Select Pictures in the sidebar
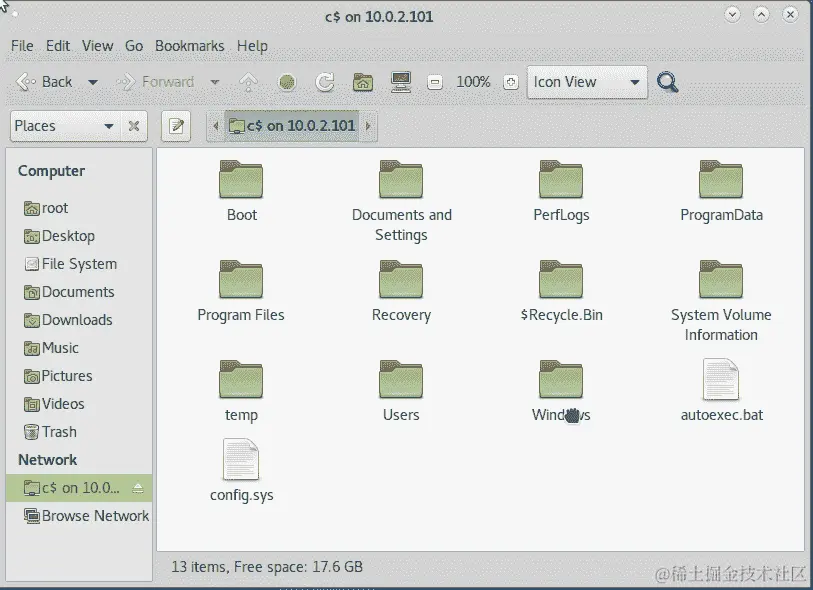 tap(79, 376)
